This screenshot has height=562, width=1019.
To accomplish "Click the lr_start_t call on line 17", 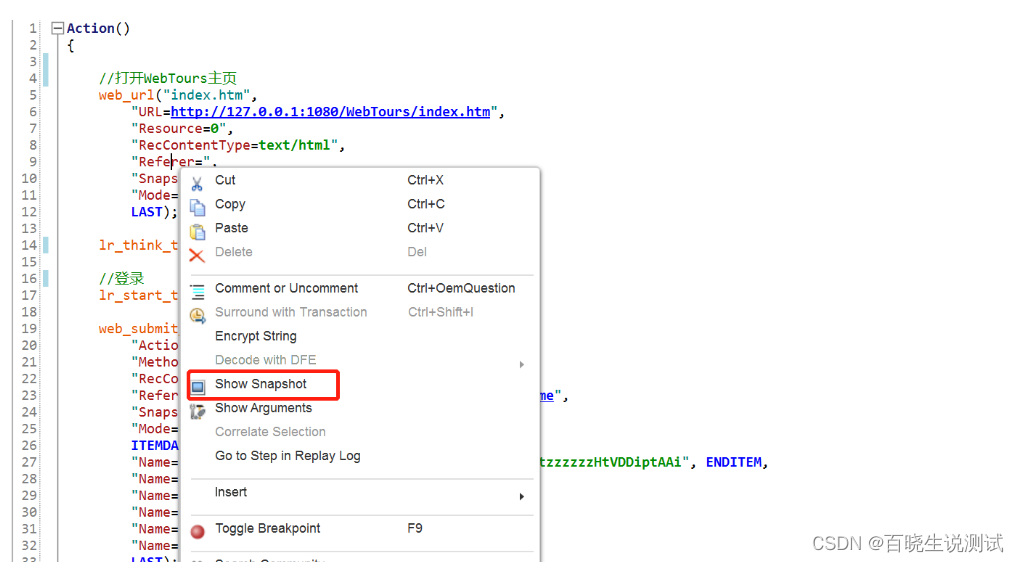I will (138, 296).
